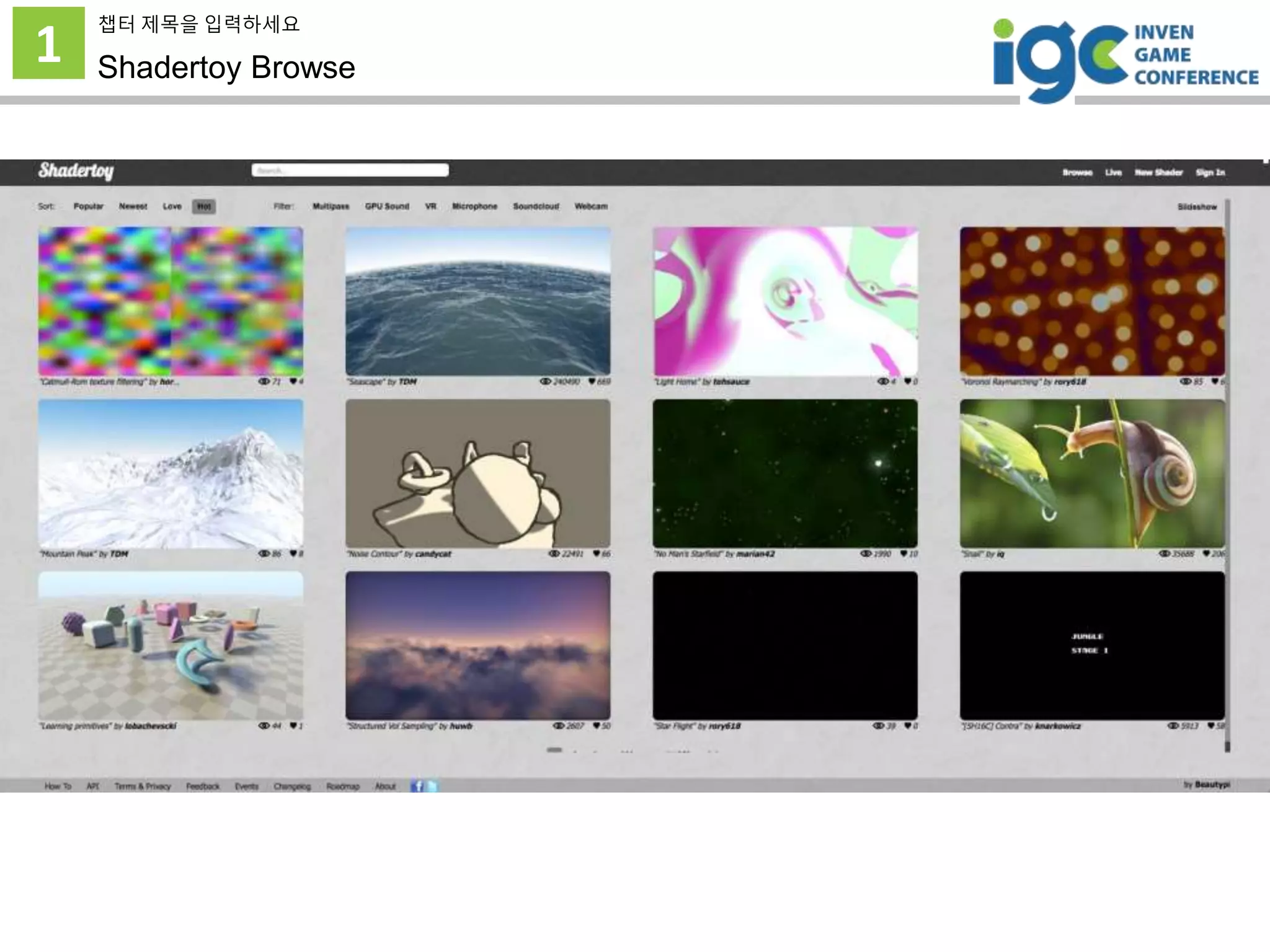Sort shaders by Newest

click(133, 206)
